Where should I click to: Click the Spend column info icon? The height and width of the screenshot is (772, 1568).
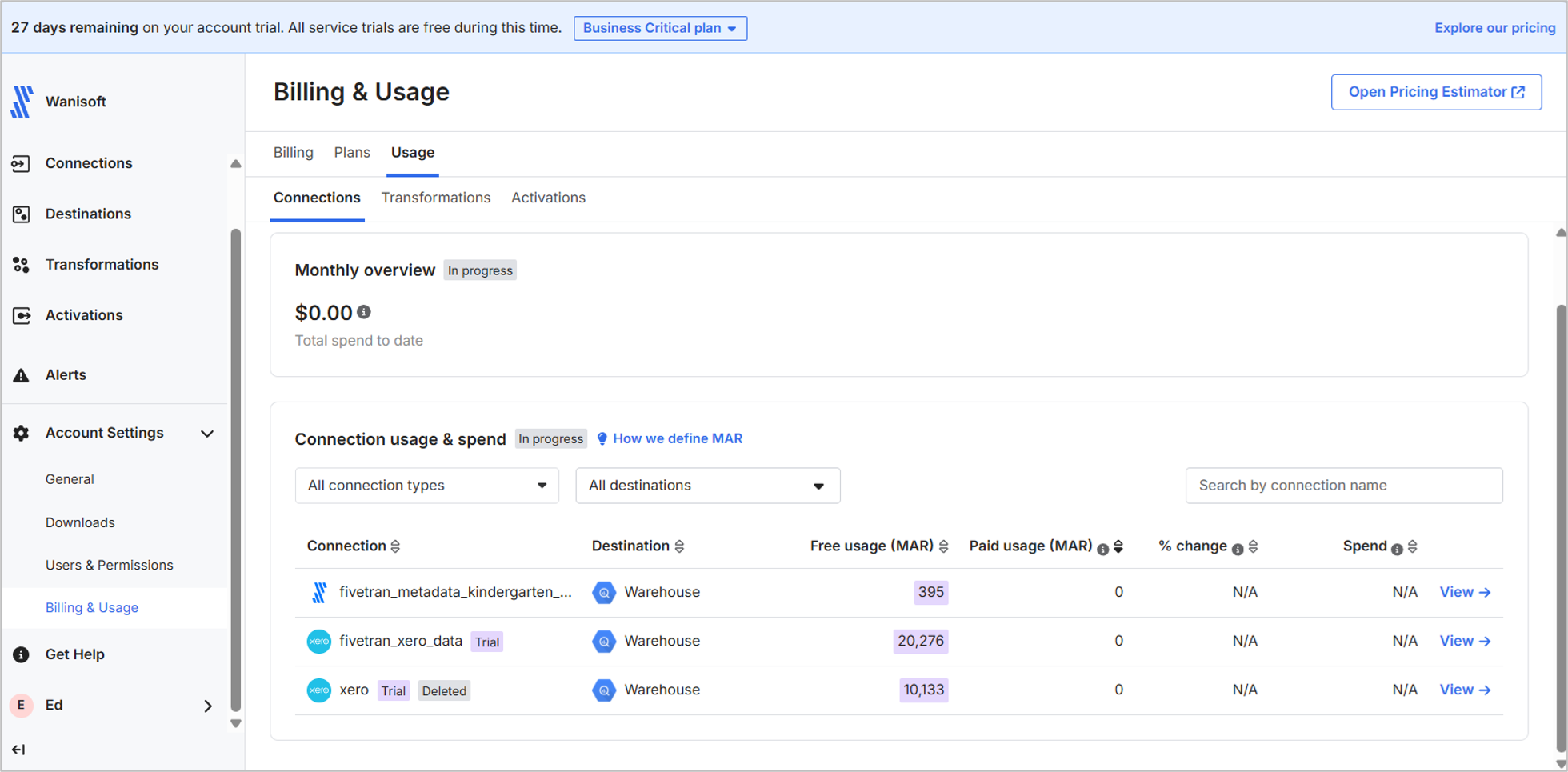tap(1397, 549)
